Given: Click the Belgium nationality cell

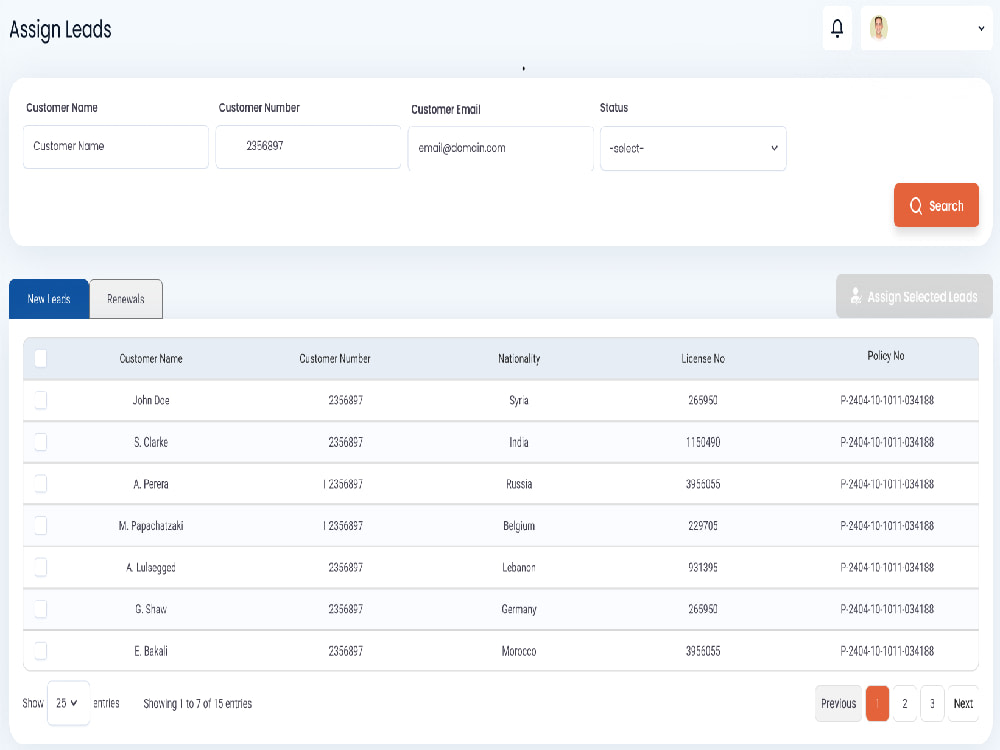Looking at the screenshot, I should coord(519,526).
